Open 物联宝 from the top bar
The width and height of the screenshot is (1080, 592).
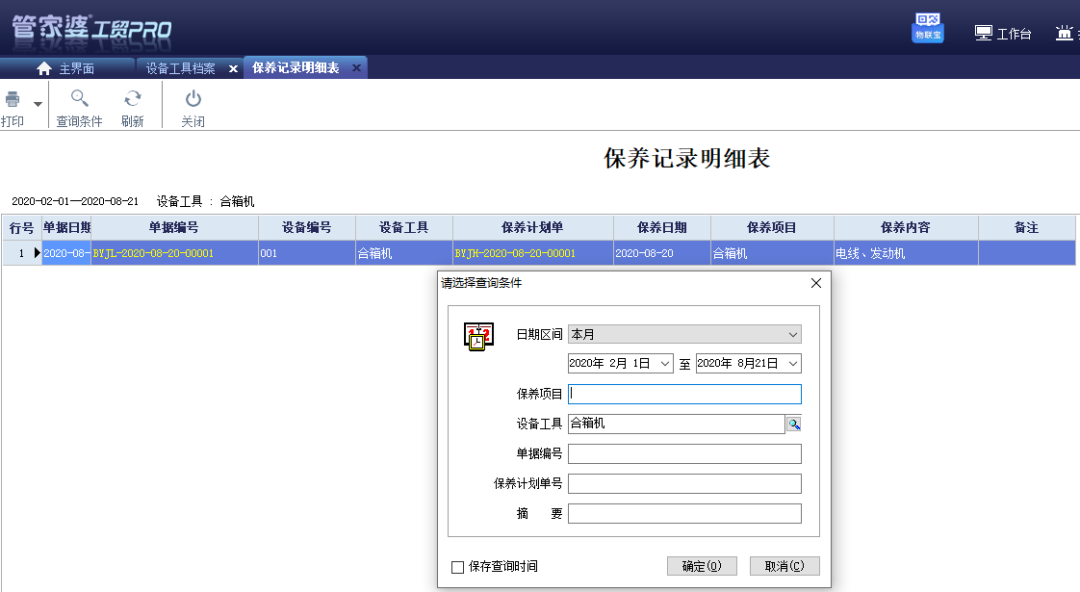[x=927, y=26]
